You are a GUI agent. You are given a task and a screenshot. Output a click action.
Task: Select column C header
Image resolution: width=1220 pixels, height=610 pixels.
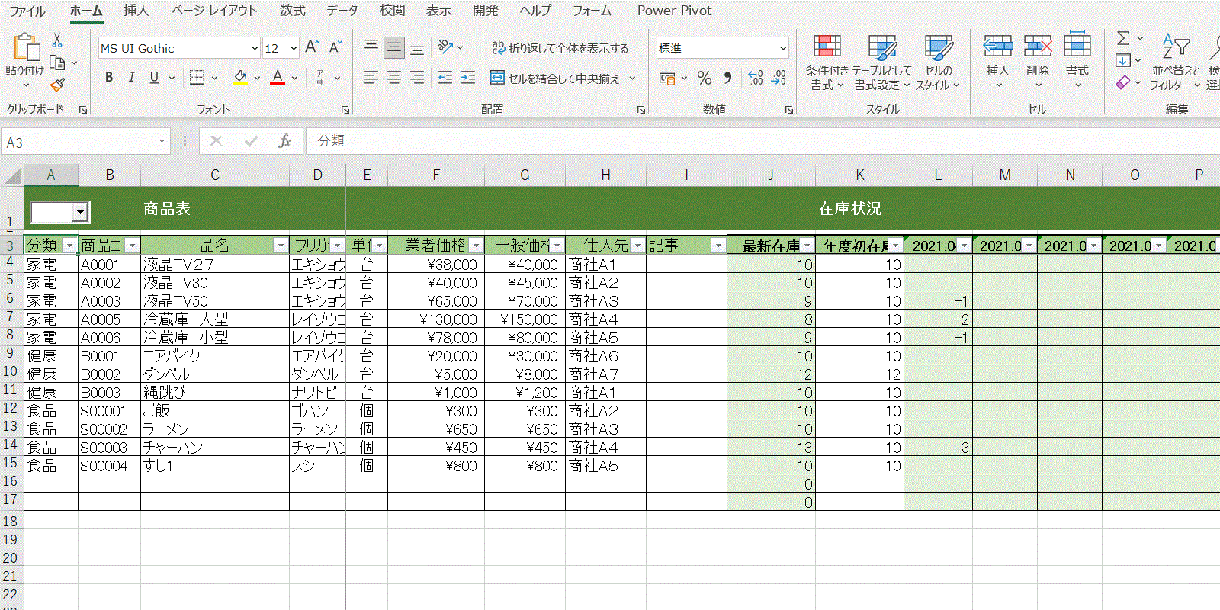[214, 175]
